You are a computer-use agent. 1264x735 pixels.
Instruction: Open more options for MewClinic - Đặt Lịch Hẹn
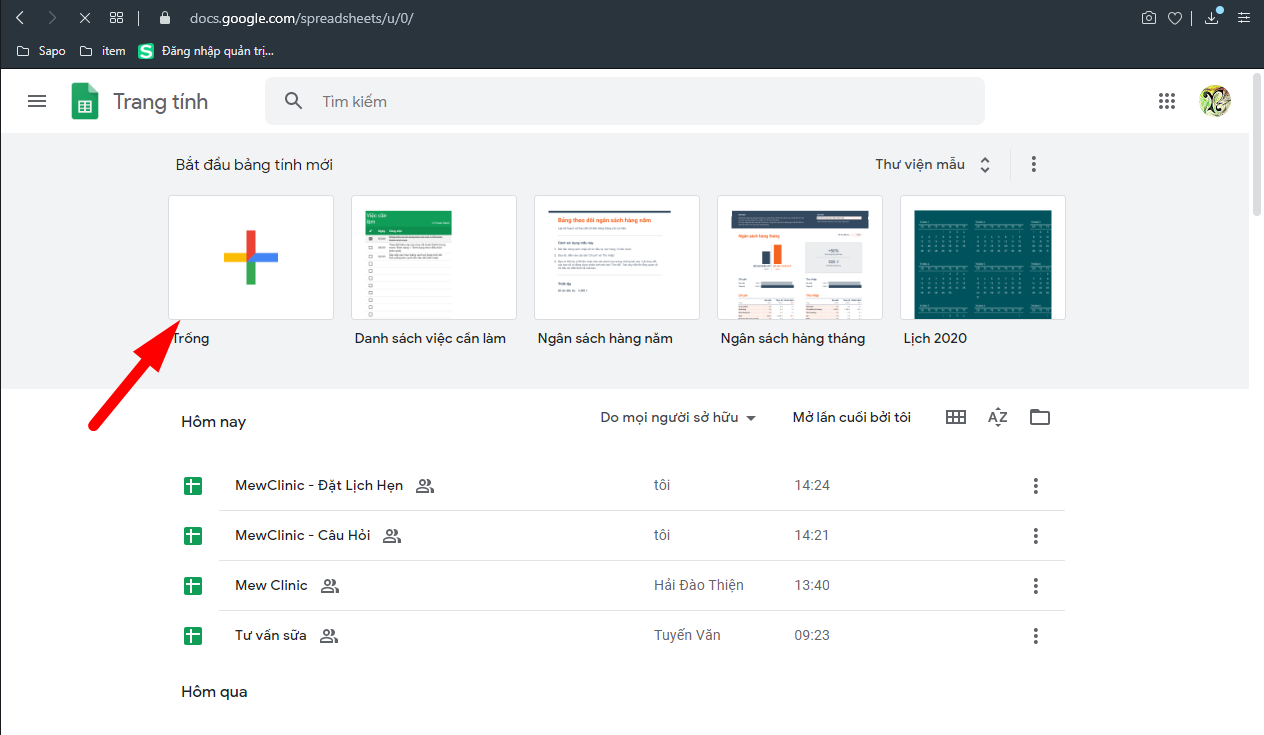coord(1035,486)
